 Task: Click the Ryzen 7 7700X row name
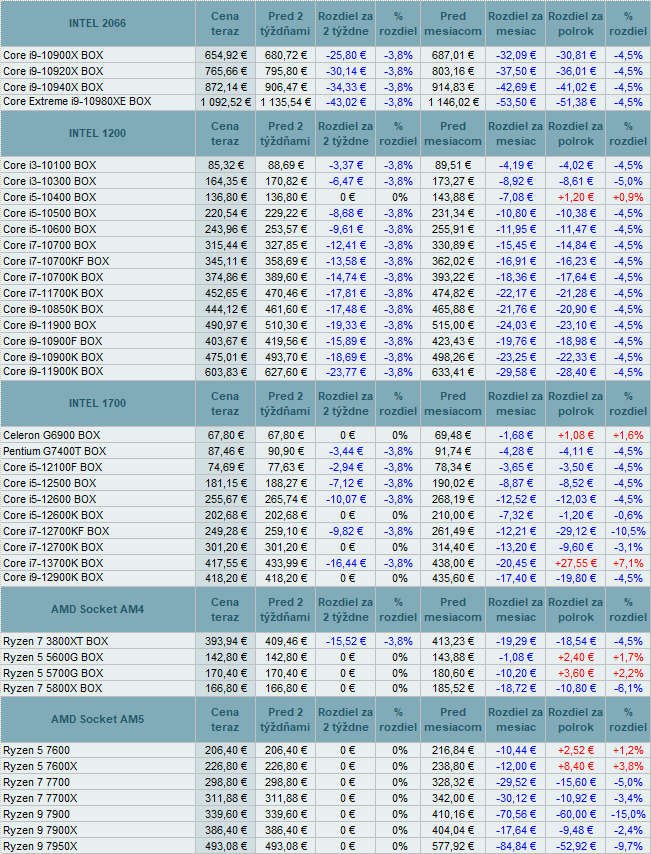[x=40, y=798]
